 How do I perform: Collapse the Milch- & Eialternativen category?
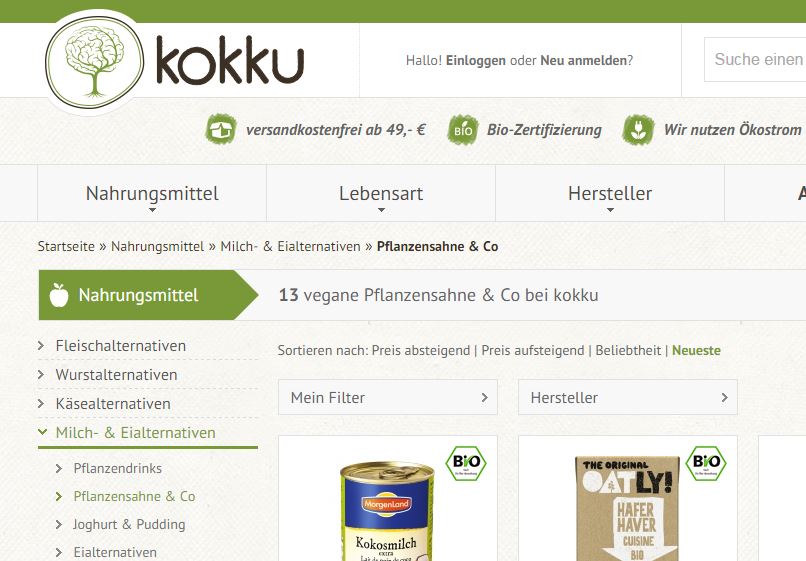[136, 433]
